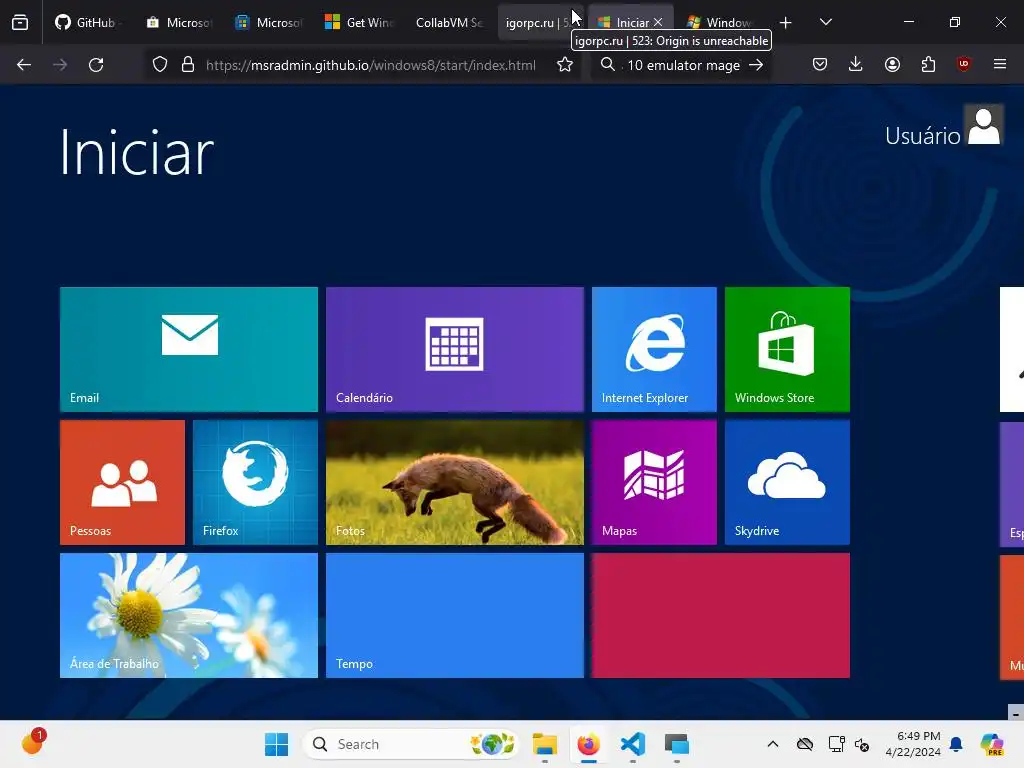
Task: Open network and volume quick settings
Action: point(849,744)
